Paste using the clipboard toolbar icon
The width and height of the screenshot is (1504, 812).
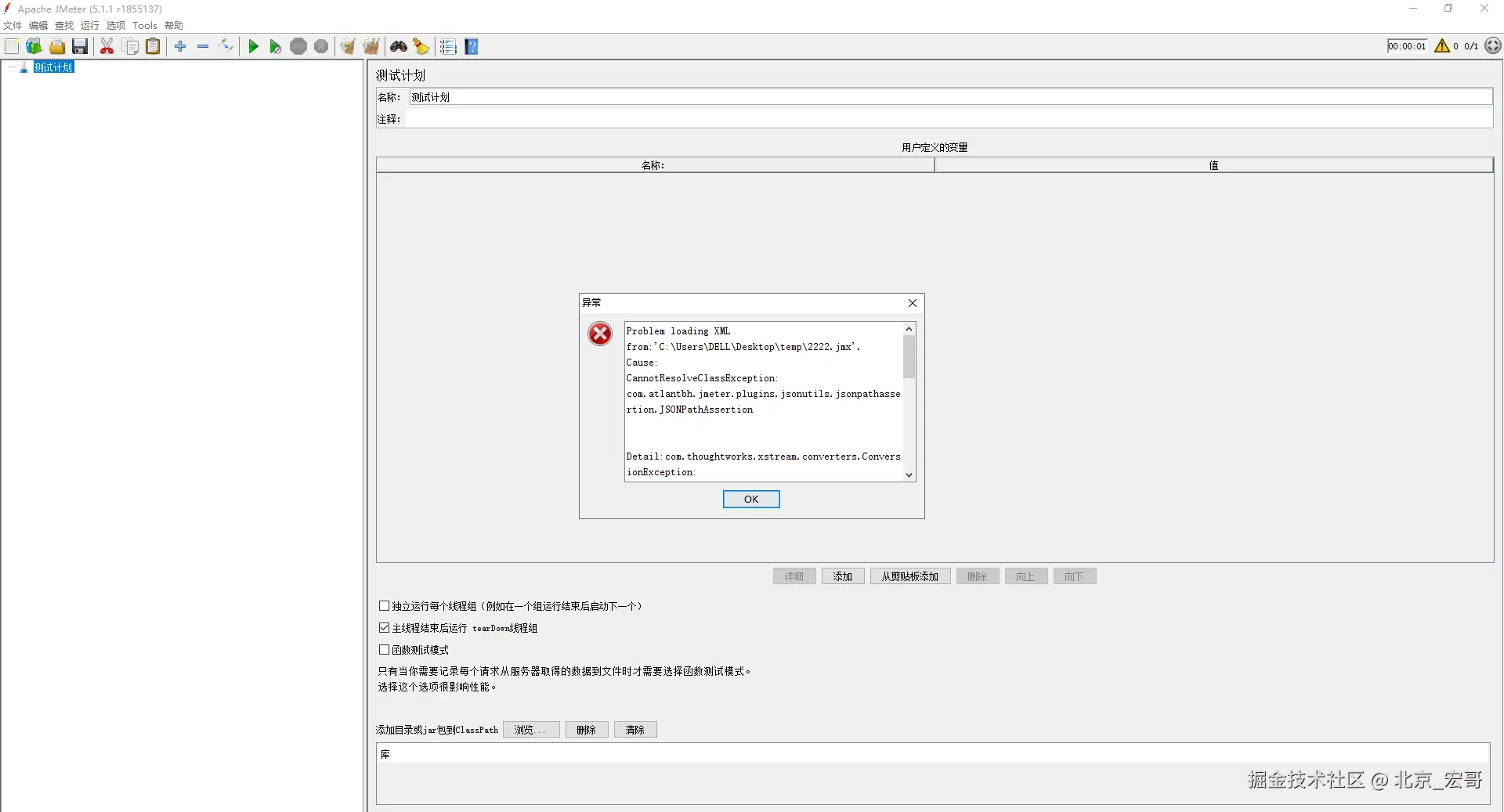(154, 47)
